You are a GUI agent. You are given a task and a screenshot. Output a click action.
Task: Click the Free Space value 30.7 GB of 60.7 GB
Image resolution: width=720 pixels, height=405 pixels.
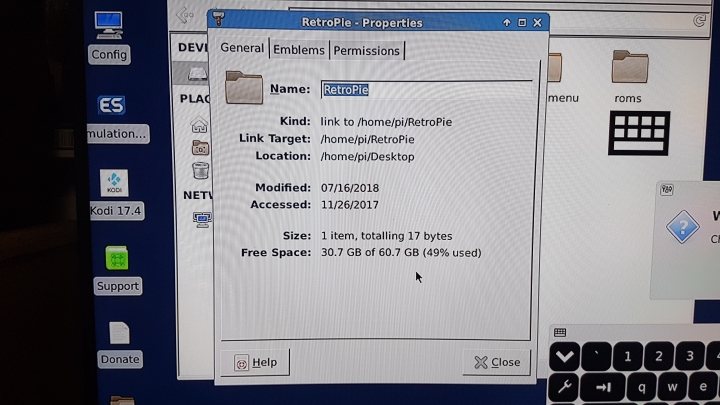pos(401,253)
